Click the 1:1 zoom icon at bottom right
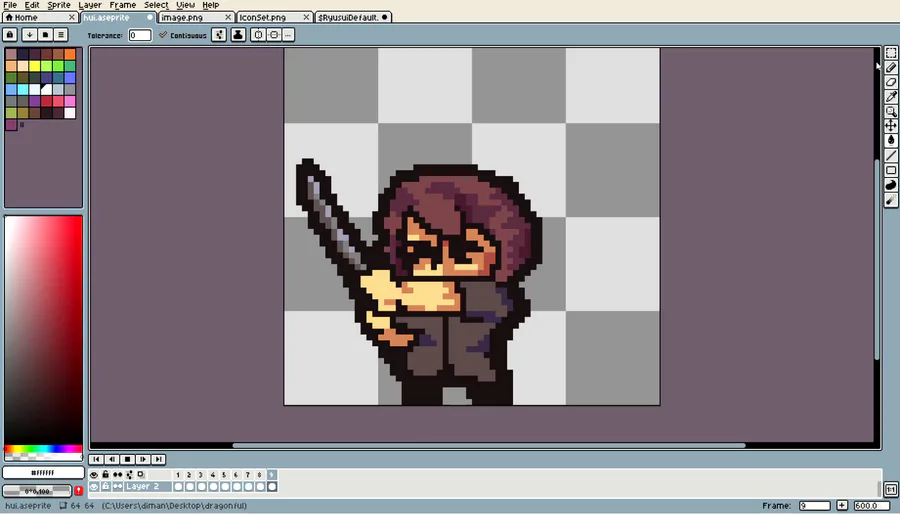This screenshot has width=900, height=514. point(891,490)
